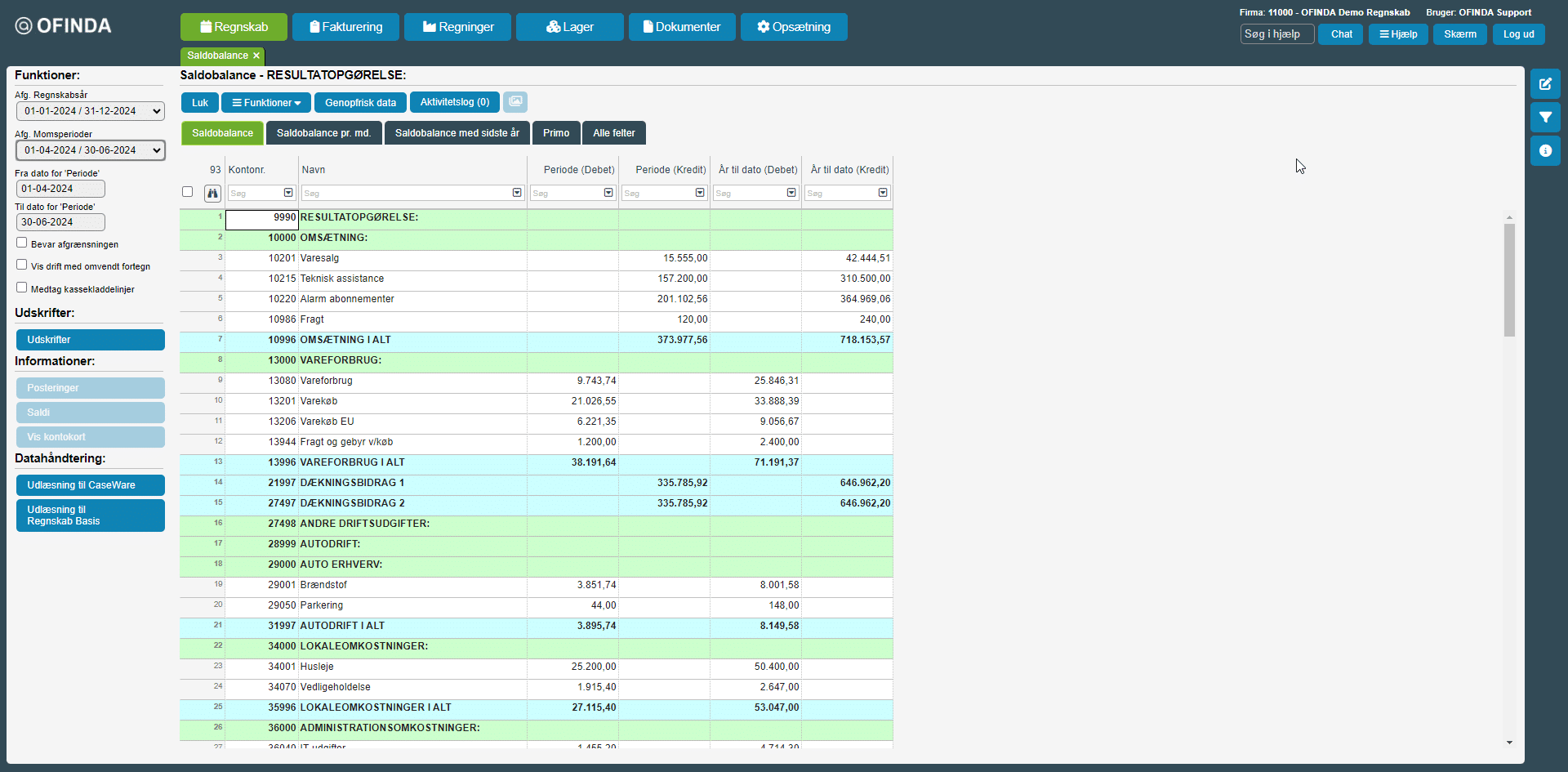Enable the 'Bevar afgrænsningen' checkbox
Screen dimensions: 1568x772
click(22, 243)
